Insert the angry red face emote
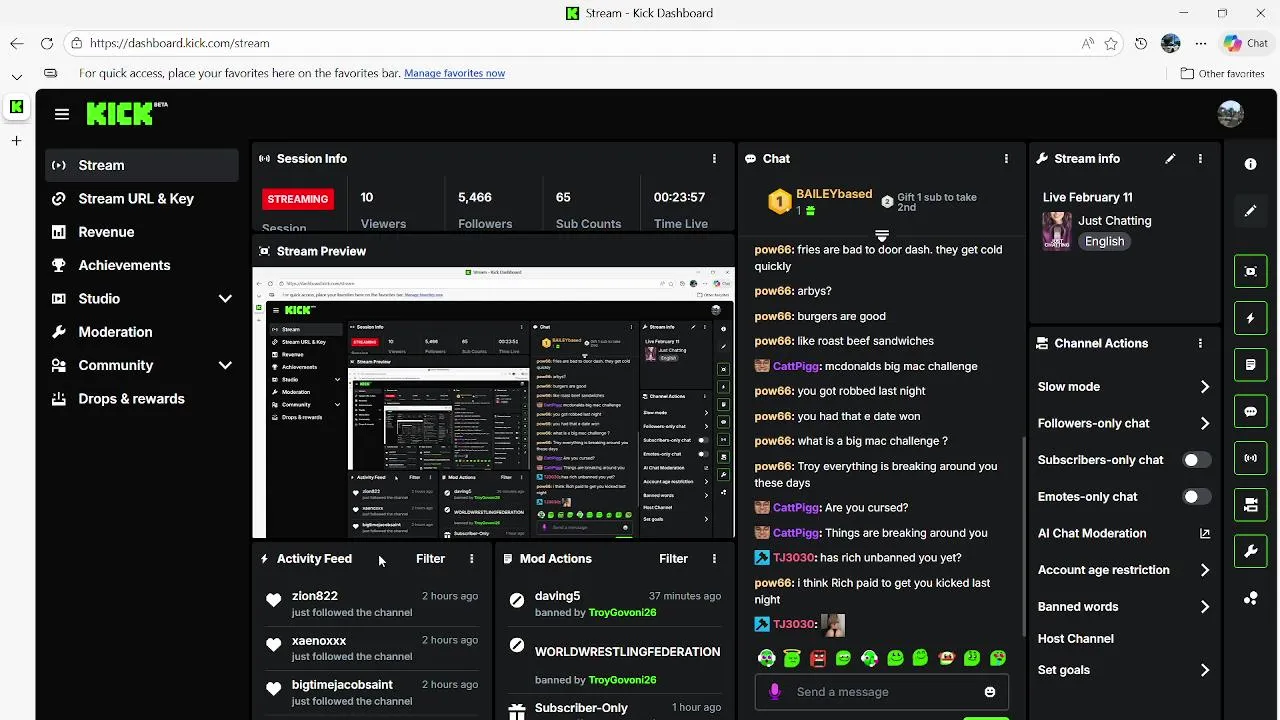Image resolution: width=1280 pixels, height=720 pixels. [x=818, y=658]
